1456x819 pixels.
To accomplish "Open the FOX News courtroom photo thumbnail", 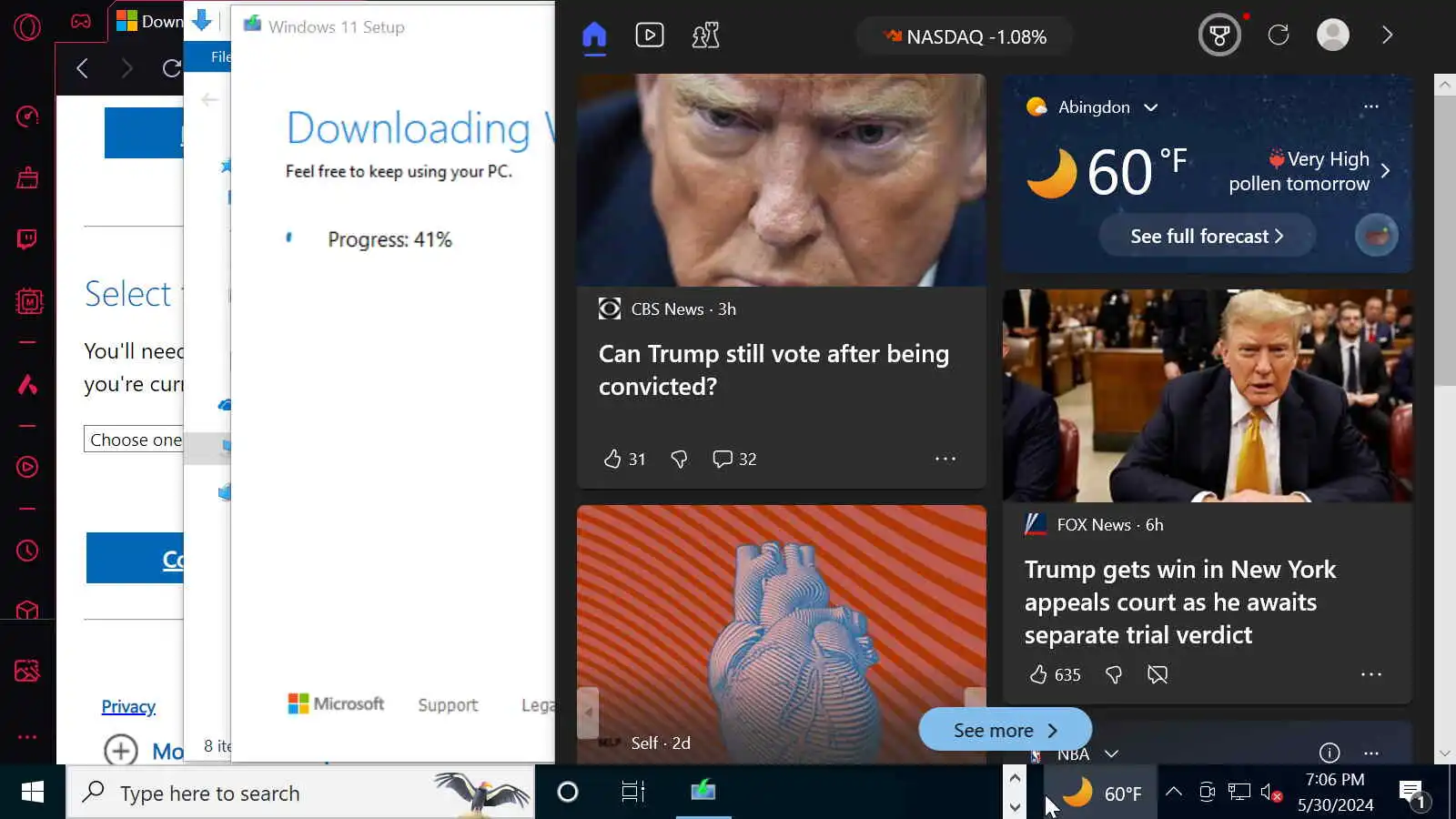I will [1208, 396].
